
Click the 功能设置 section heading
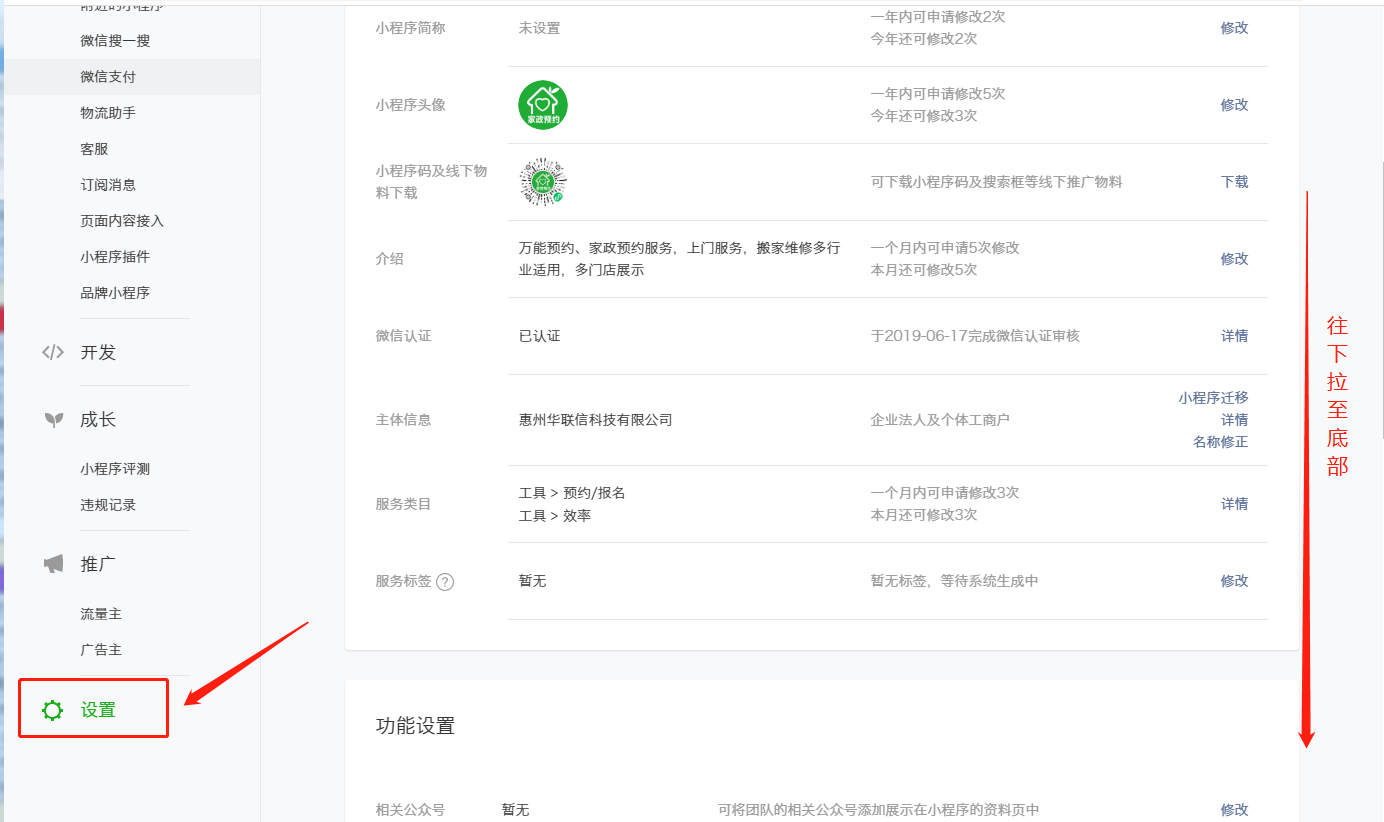tap(415, 726)
